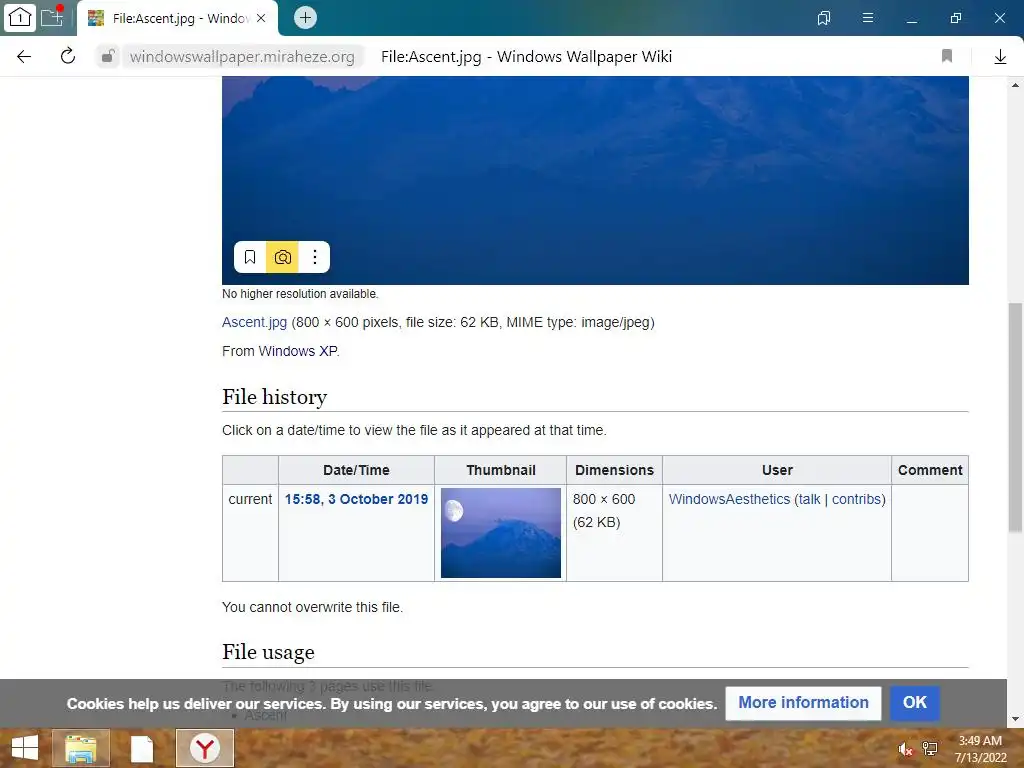Click the User column header

776,470
